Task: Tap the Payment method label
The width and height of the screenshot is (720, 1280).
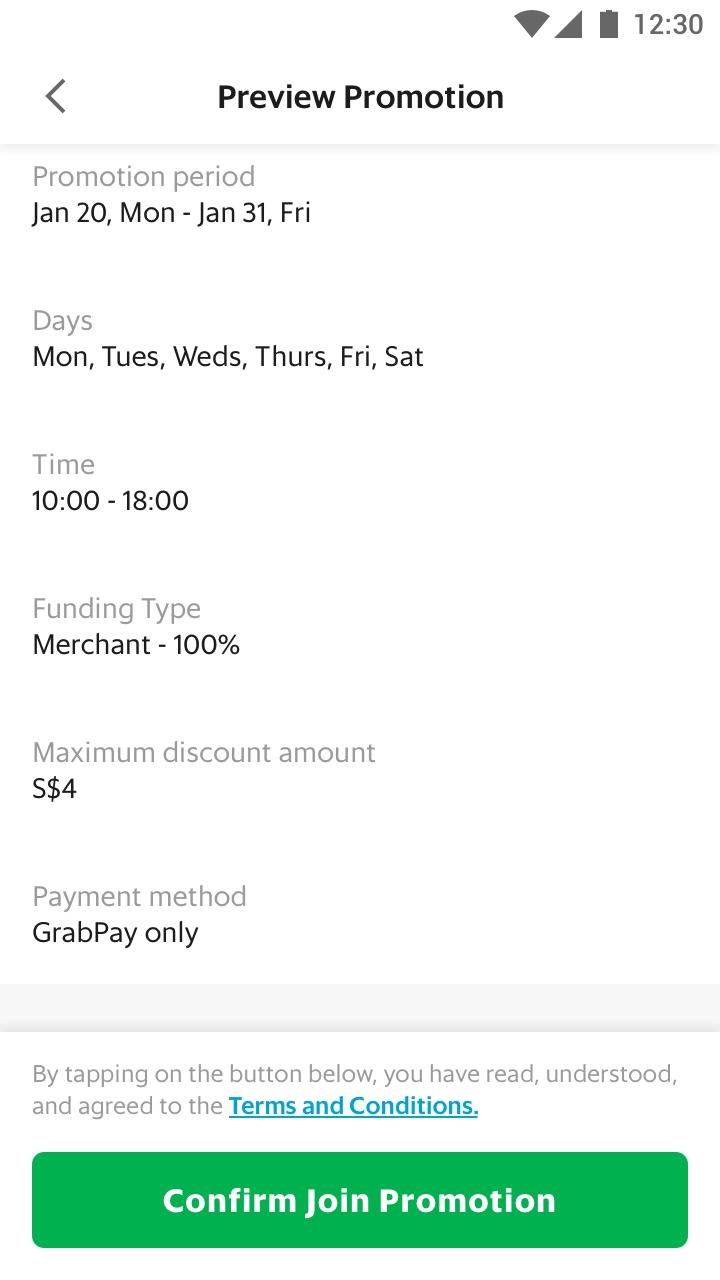Action: click(139, 897)
